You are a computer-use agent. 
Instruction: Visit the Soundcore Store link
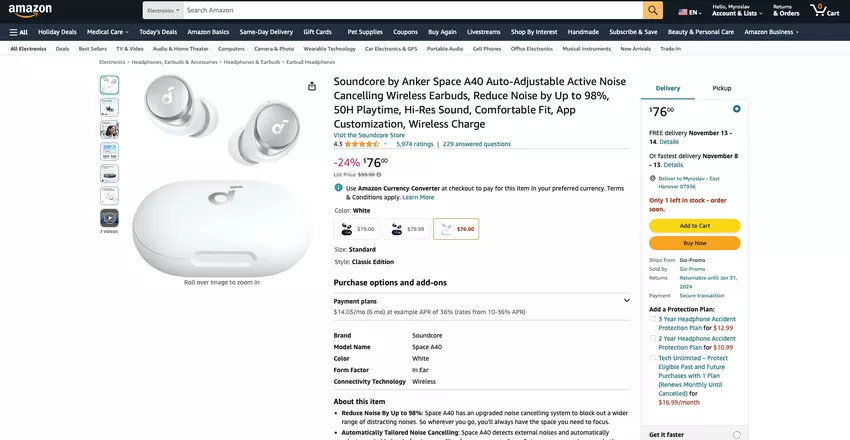(x=369, y=134)
